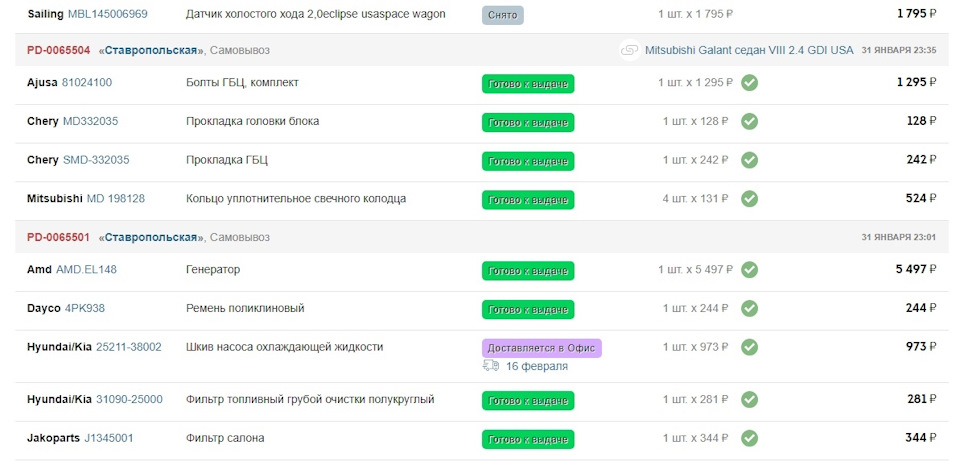Viewport: 960px width, 466px height.
Task: Open order PD-0065501
Action: click(x=58, y=238)
